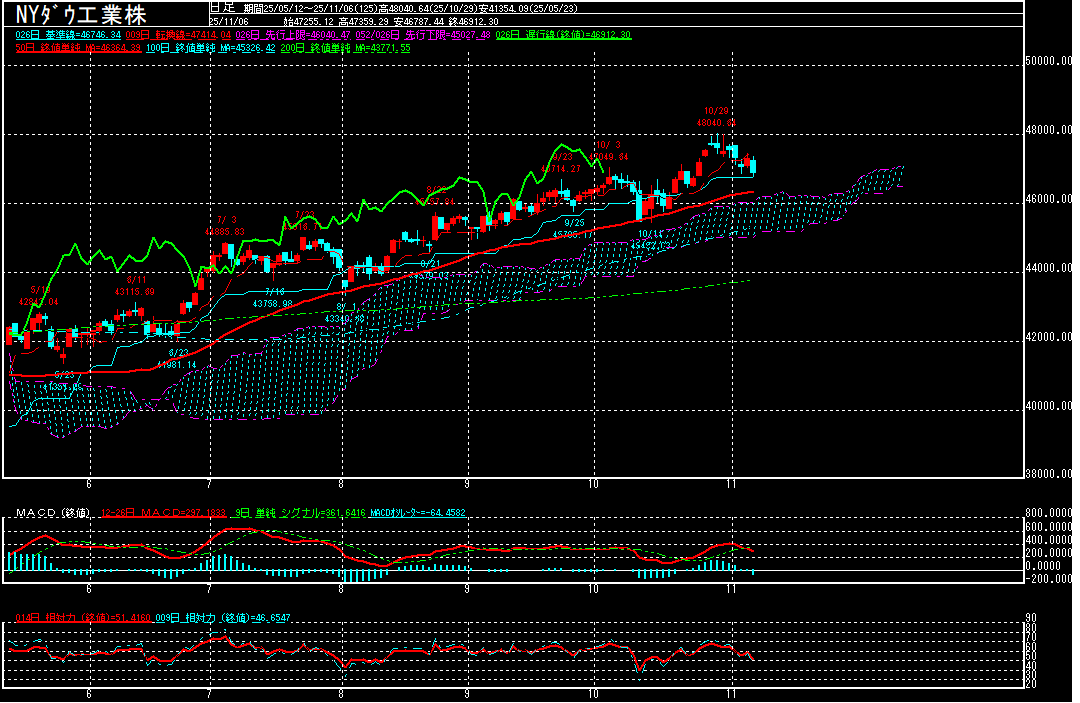Viewport: 1080px width, 703px height.
Task: Click the 50日 終値単純 MA legend
Action: (x=76, y=48)
